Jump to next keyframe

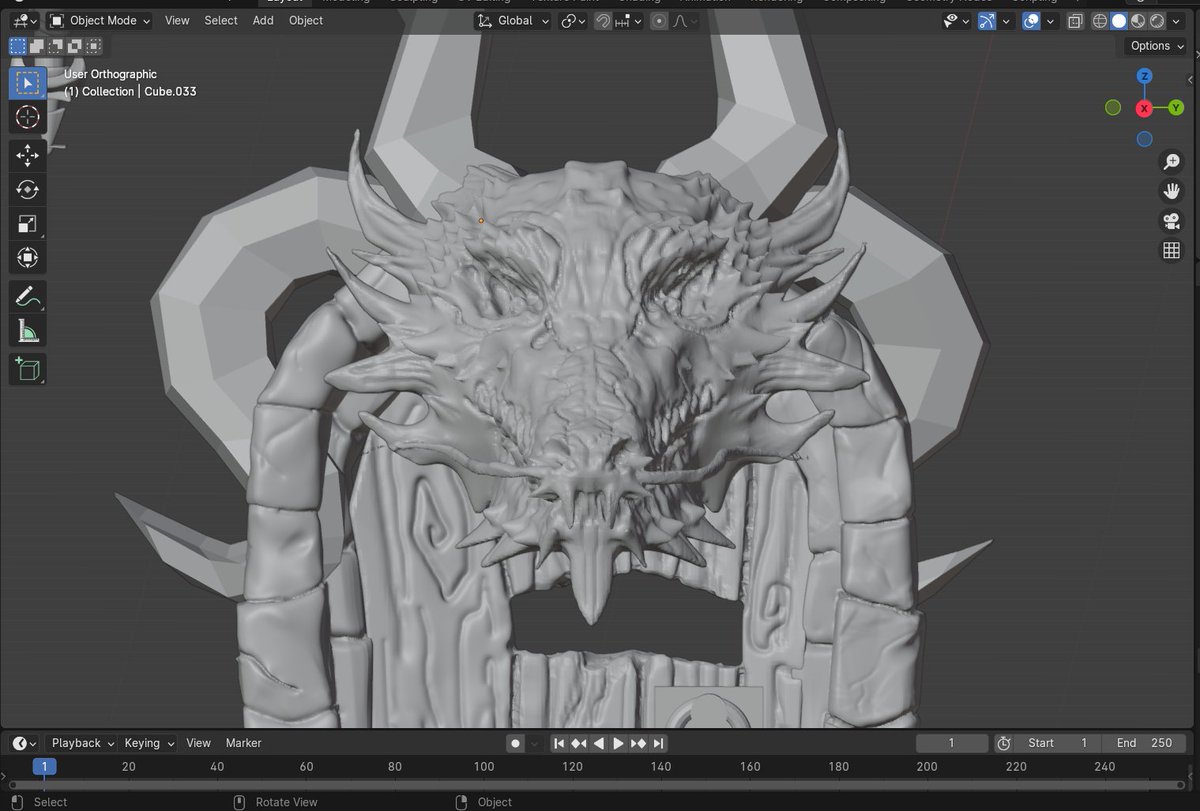pyautogui.click(x=639, y=743)
